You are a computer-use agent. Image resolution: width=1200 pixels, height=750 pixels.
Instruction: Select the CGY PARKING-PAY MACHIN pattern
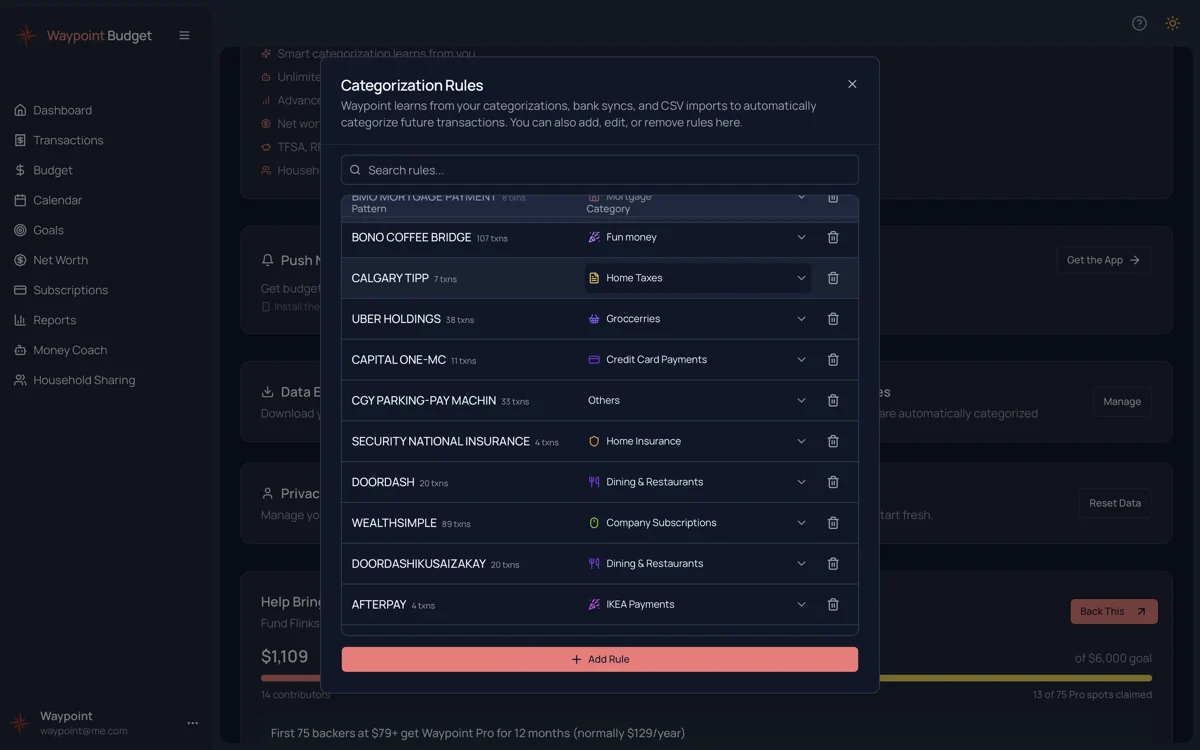[x=424, y=400]
